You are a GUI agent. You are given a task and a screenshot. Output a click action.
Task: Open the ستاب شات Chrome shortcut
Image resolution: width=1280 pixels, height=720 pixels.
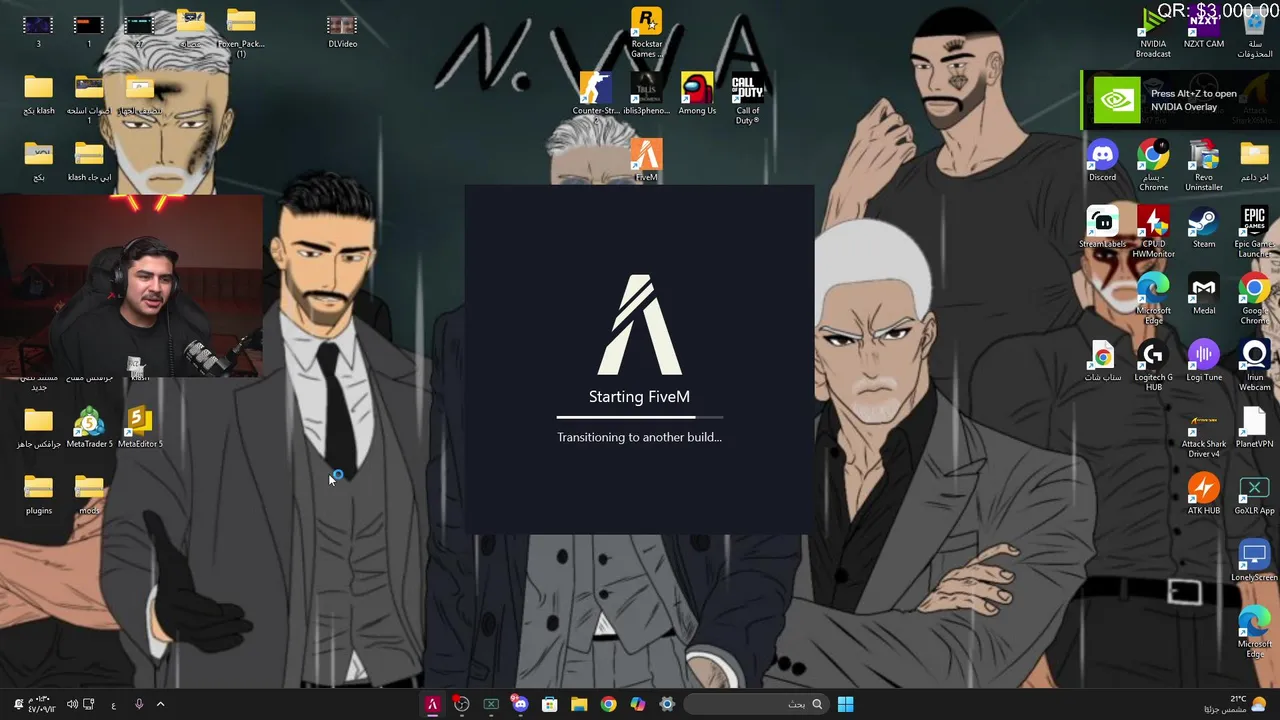(x=1102, y=360)
